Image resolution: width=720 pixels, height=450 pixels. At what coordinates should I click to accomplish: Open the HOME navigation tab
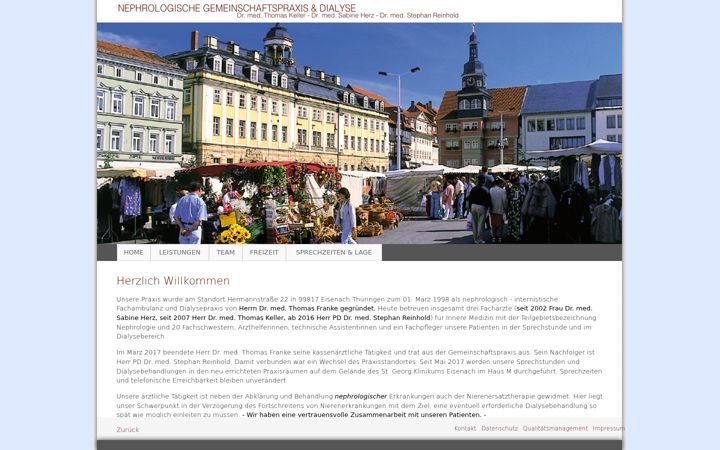(134, 253)
